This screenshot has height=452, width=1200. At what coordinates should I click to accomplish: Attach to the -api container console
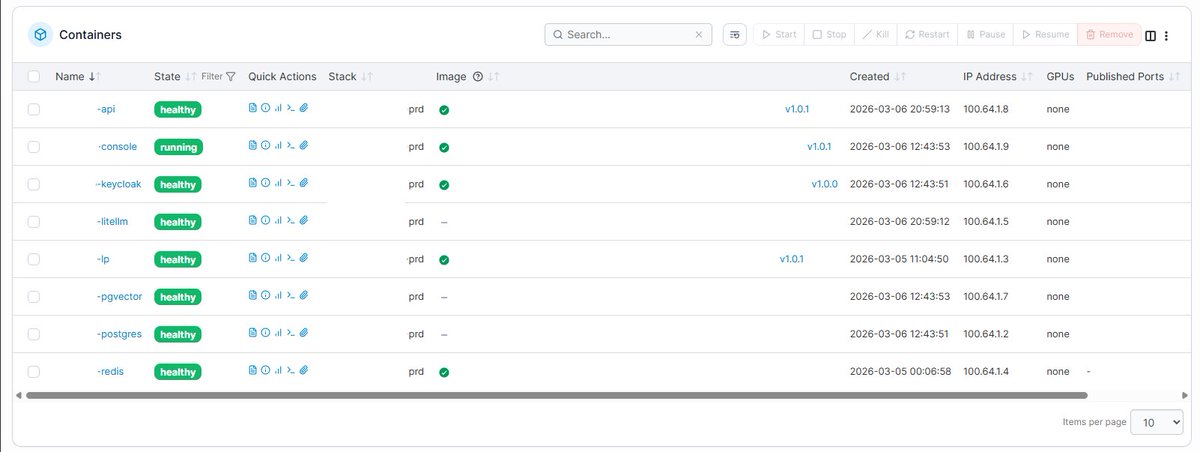point(304,108)
